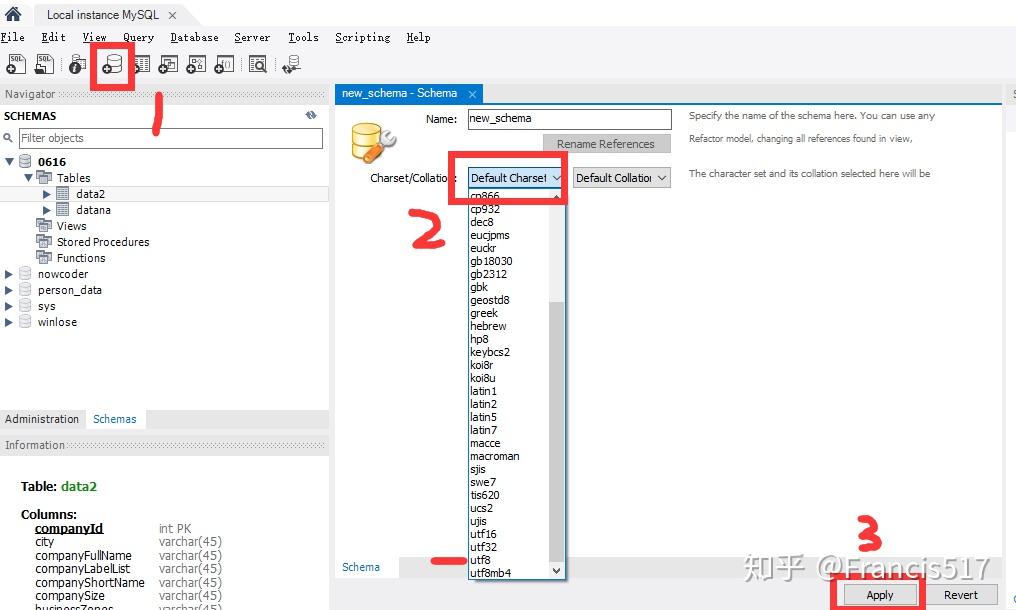
Task: Click inside the schema Name field
Action: [x=568, y=118]
